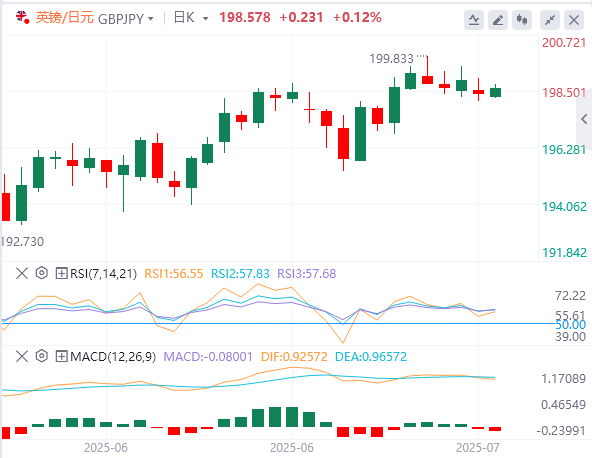Open MACD indicator settings gear
Image resolution: width=592 pixels, height=458 pixels.
pos(42,356)
